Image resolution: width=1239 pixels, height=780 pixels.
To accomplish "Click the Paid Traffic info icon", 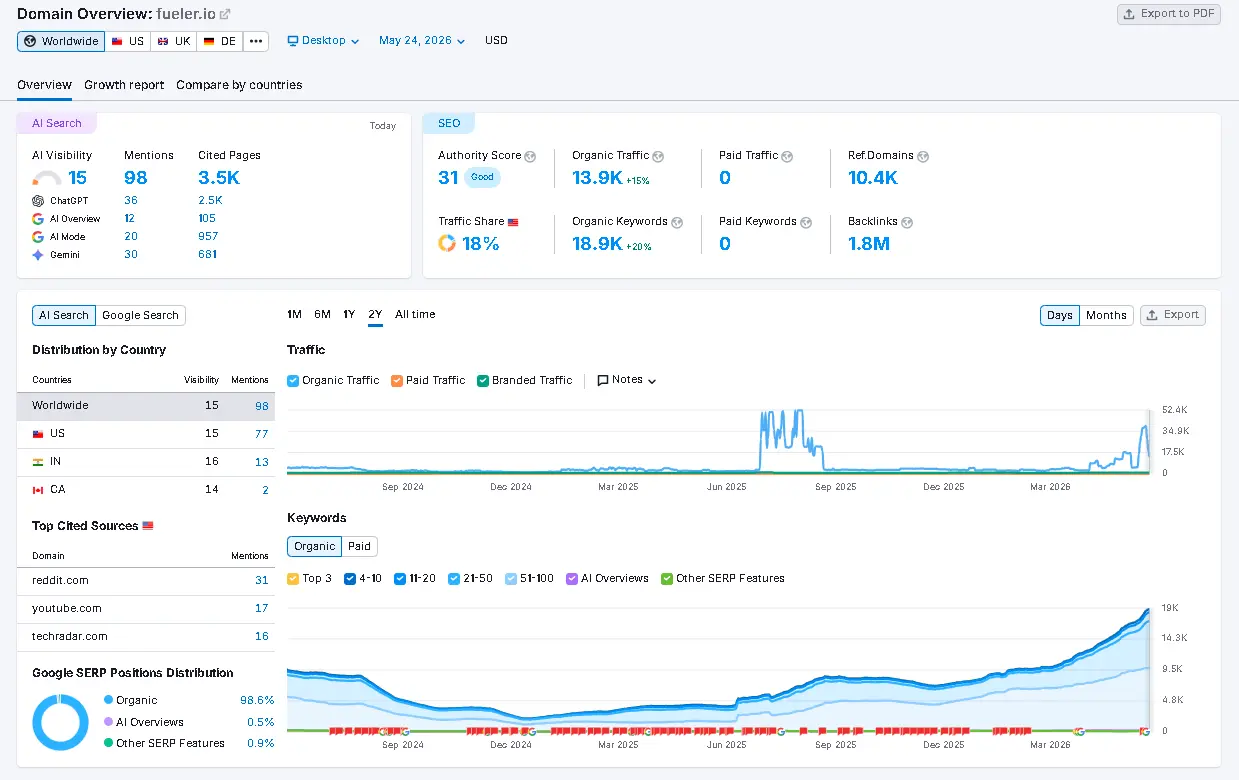I will pos(787,156).
